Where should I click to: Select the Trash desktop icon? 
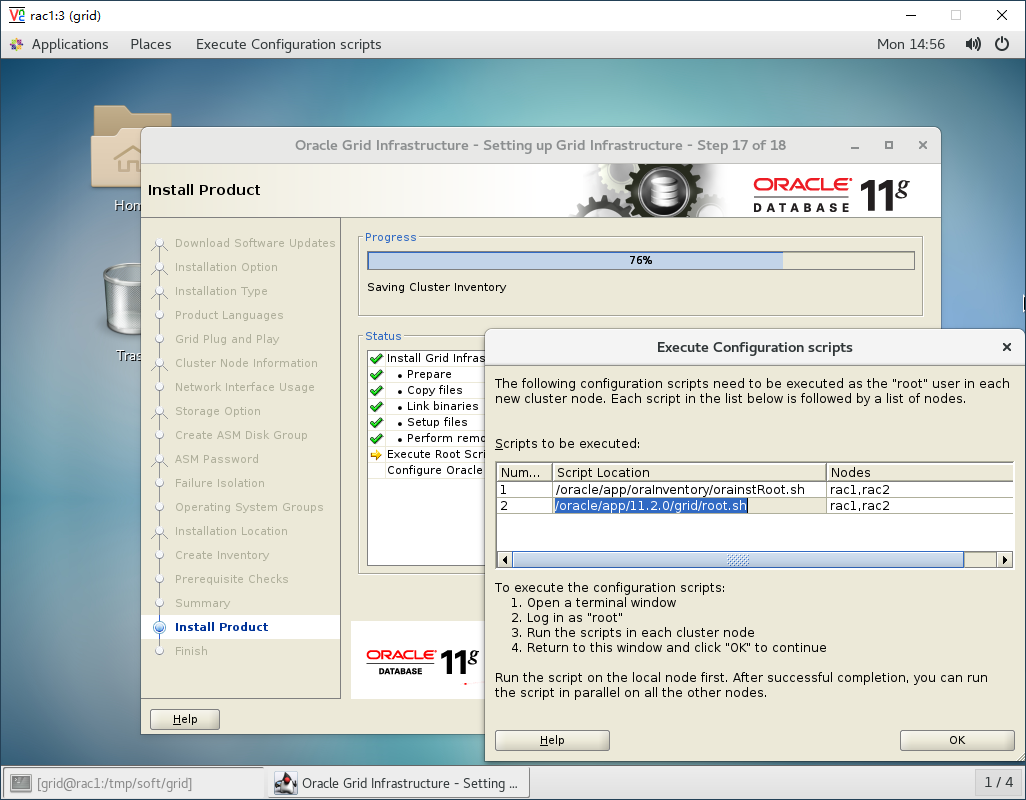122,313
